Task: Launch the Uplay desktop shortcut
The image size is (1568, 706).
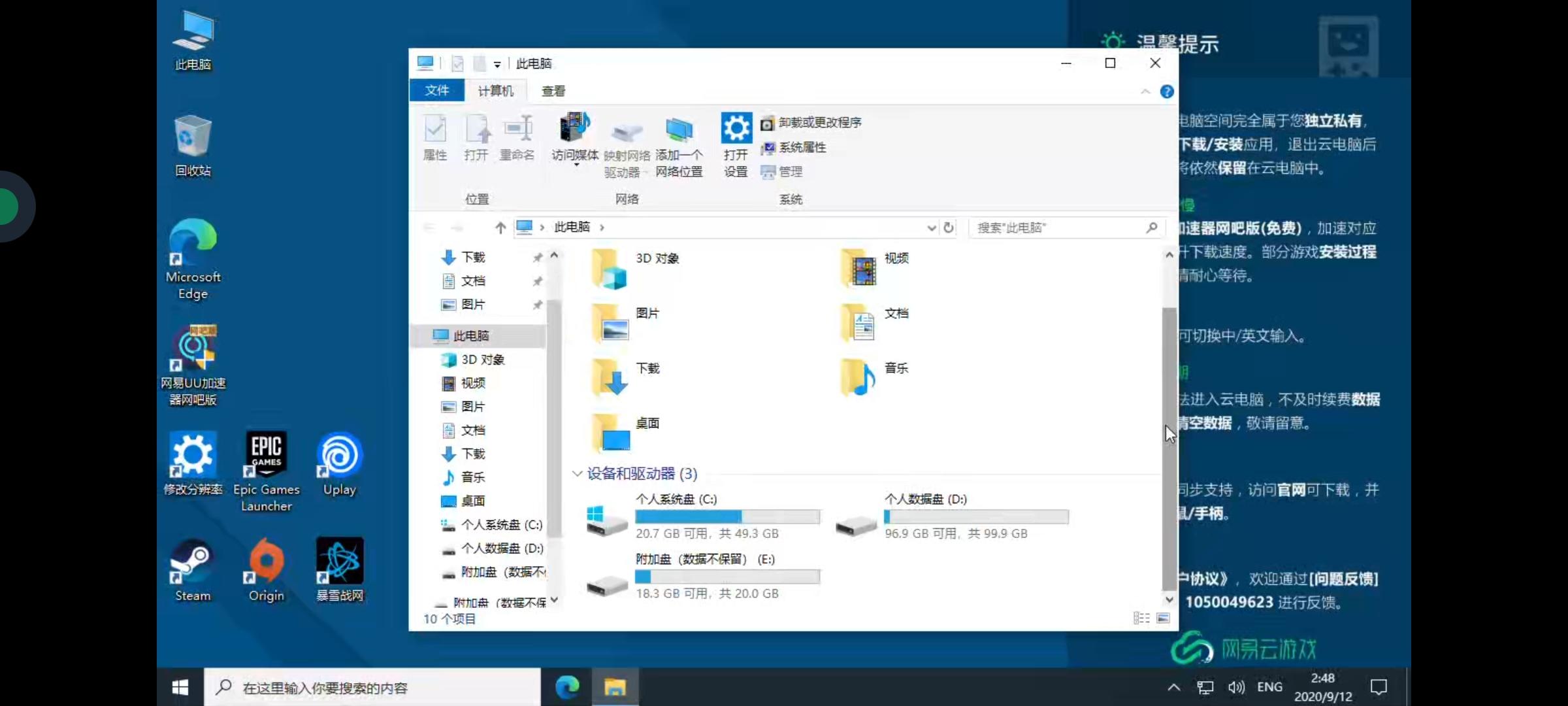Action: pyautogui.click(x=340, y=463)
